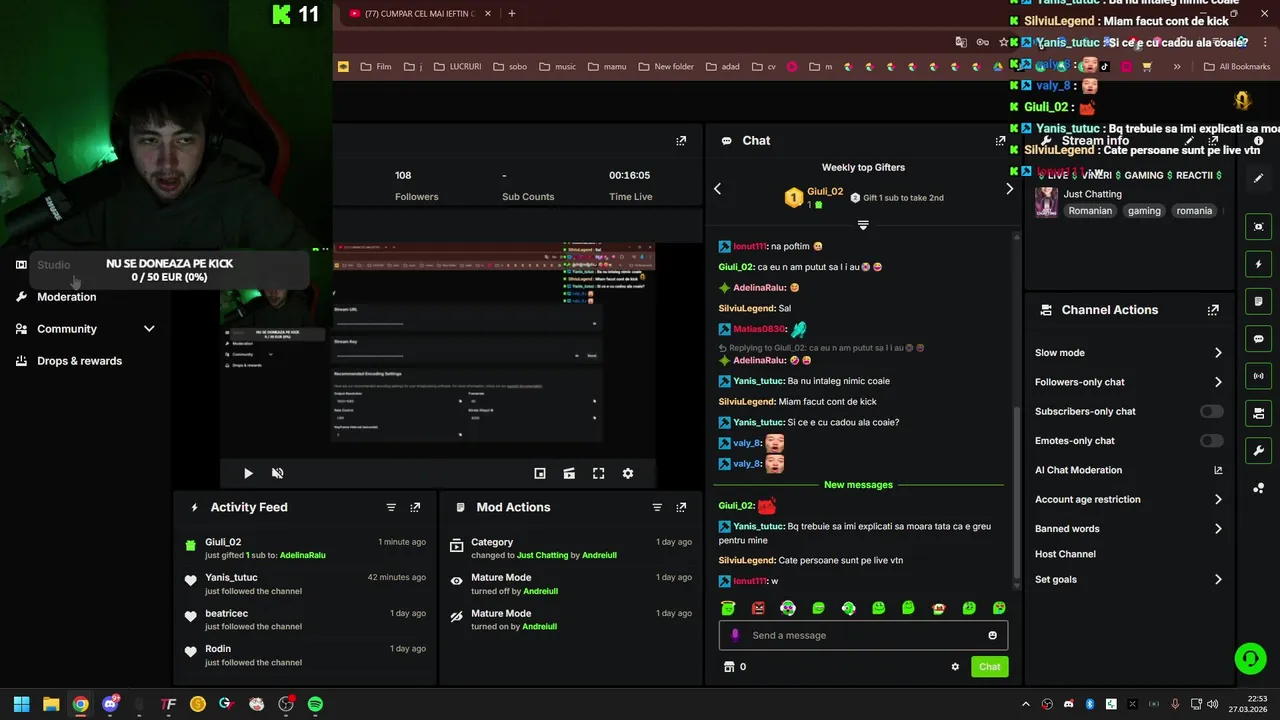Show previous weekly top gifter
The image size is (1280, 720).
tap(717, 189)
